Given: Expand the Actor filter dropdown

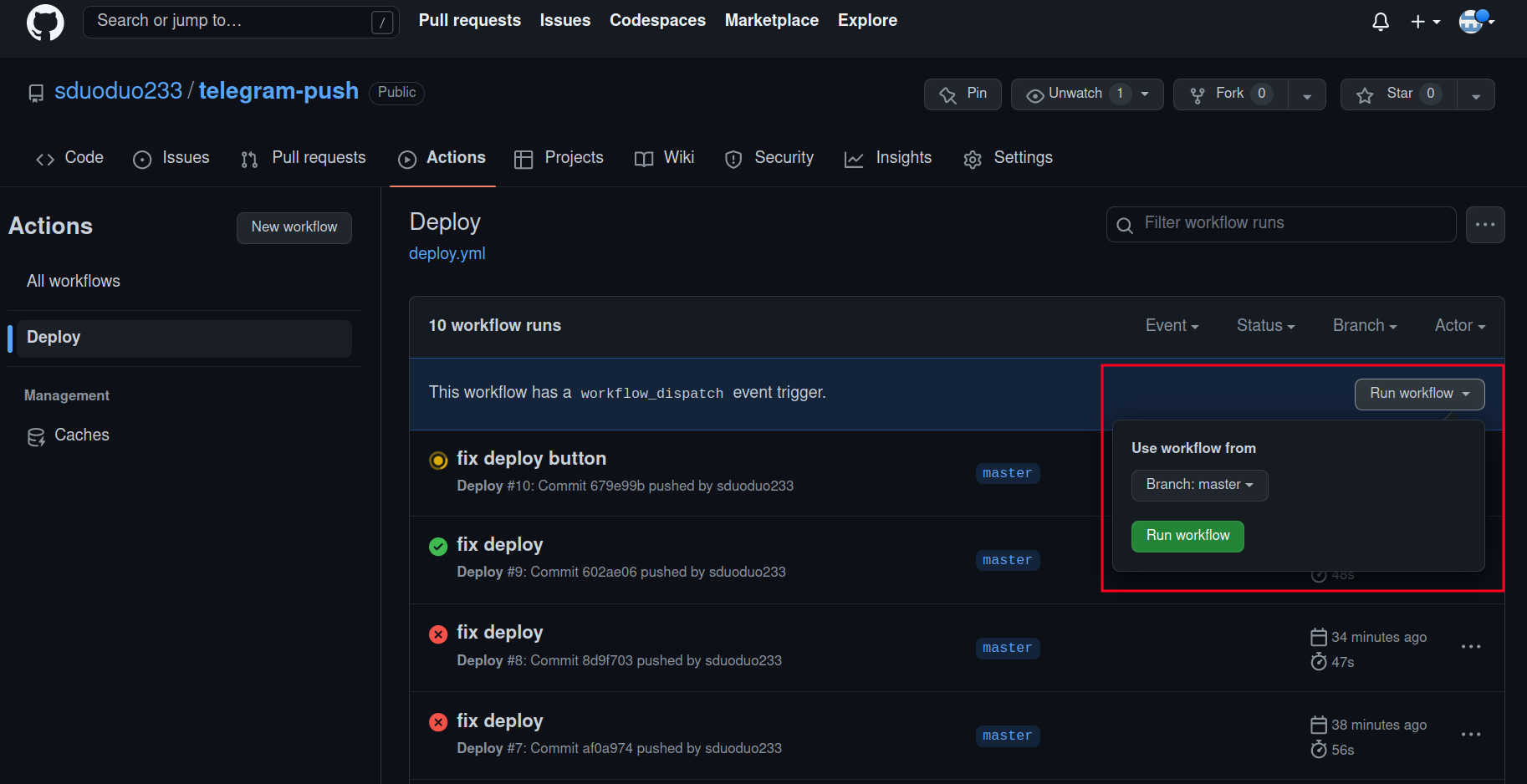Looking at the screenshot, I should [x=1460, y=326].
